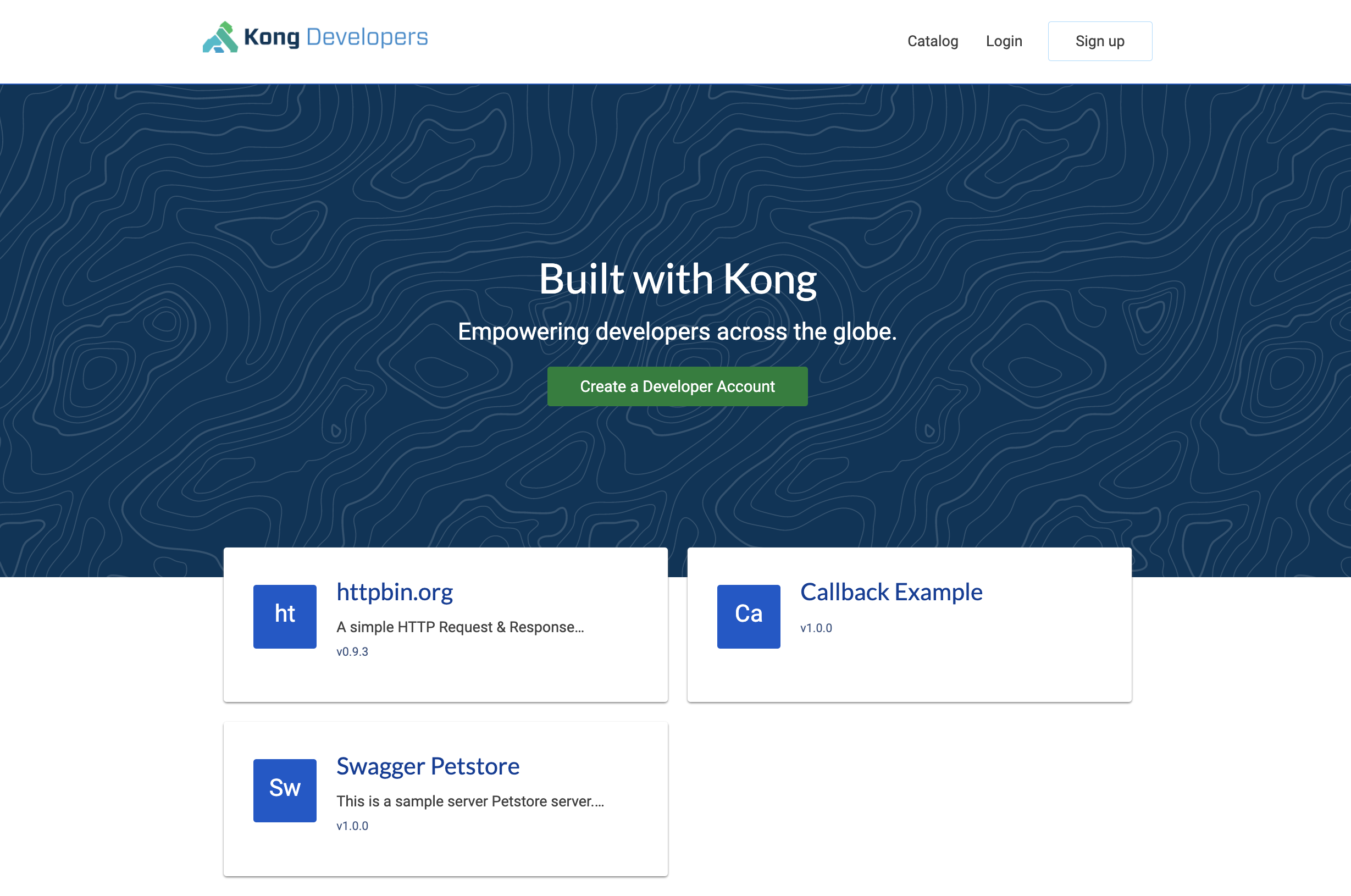Open the 'Sw' Swagger Petstore icon tile
Screen dimensions: 1351x896
point(285,790)
